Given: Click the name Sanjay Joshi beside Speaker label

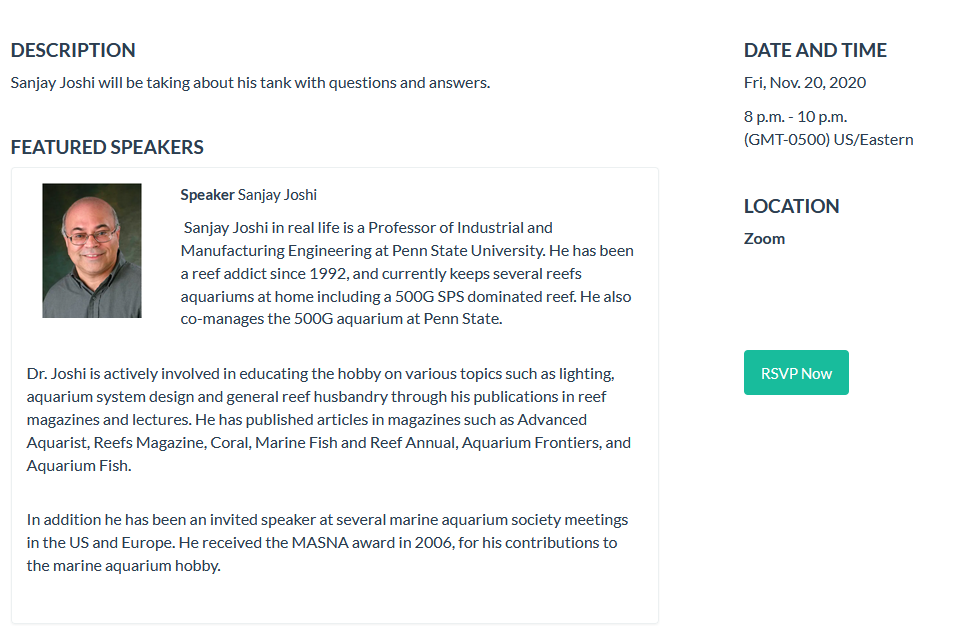Looking at the screenshot, I should (x=277, y=194).
